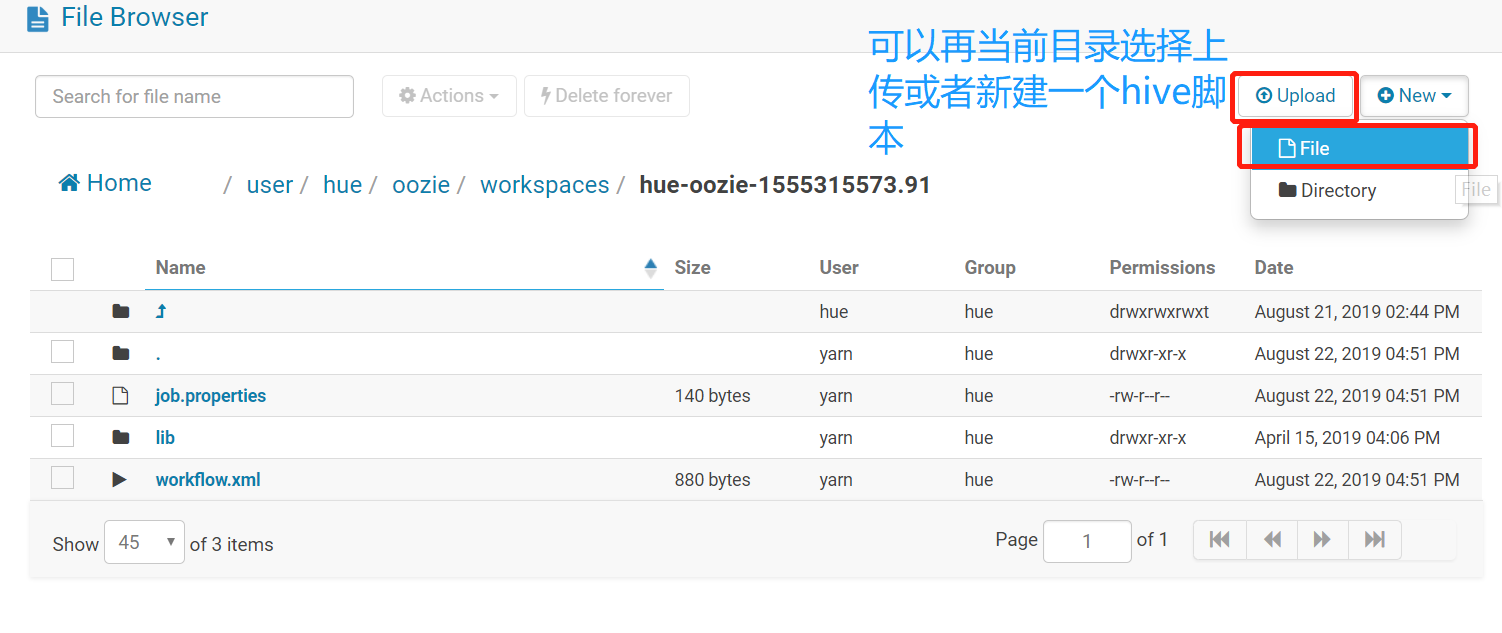Select the checkbox for workflow.xml
The image size is (1502, 633).
(x=63, y=477)
